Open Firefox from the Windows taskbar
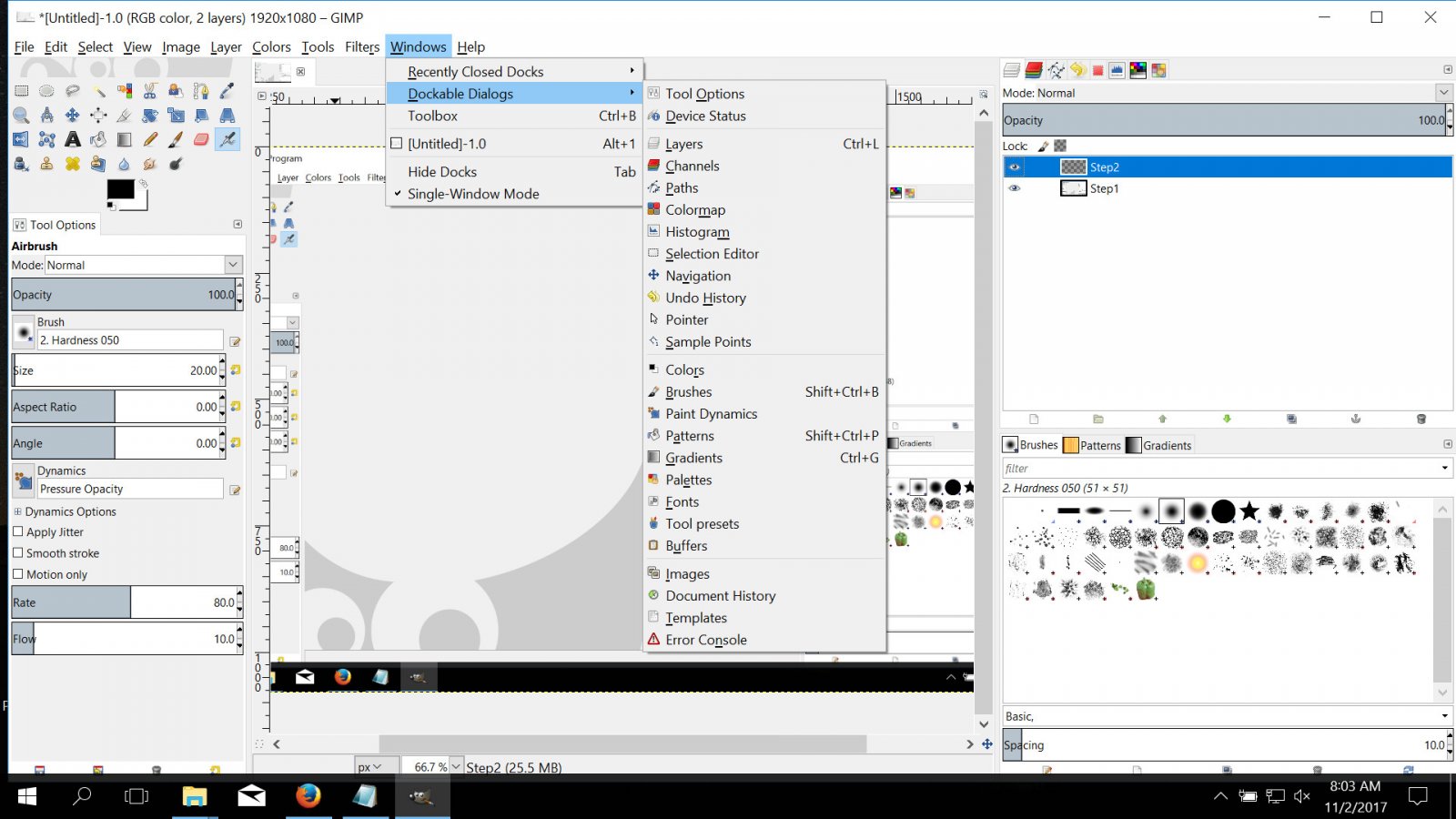The image size is (1456, 819). (x=308, y=796)
